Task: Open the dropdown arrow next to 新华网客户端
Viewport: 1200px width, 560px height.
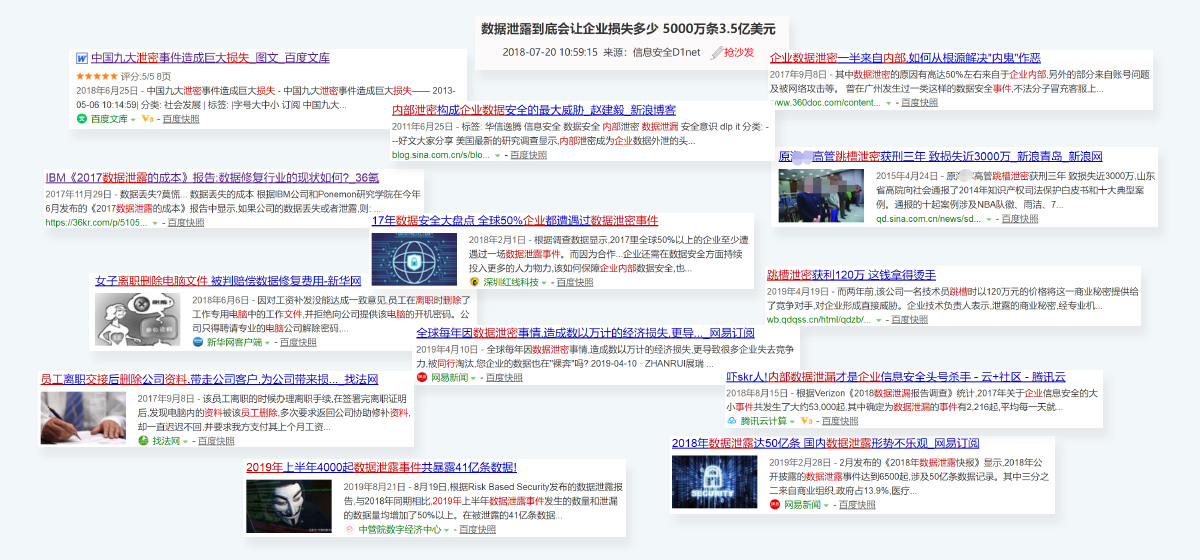Action: coord(269,342)
